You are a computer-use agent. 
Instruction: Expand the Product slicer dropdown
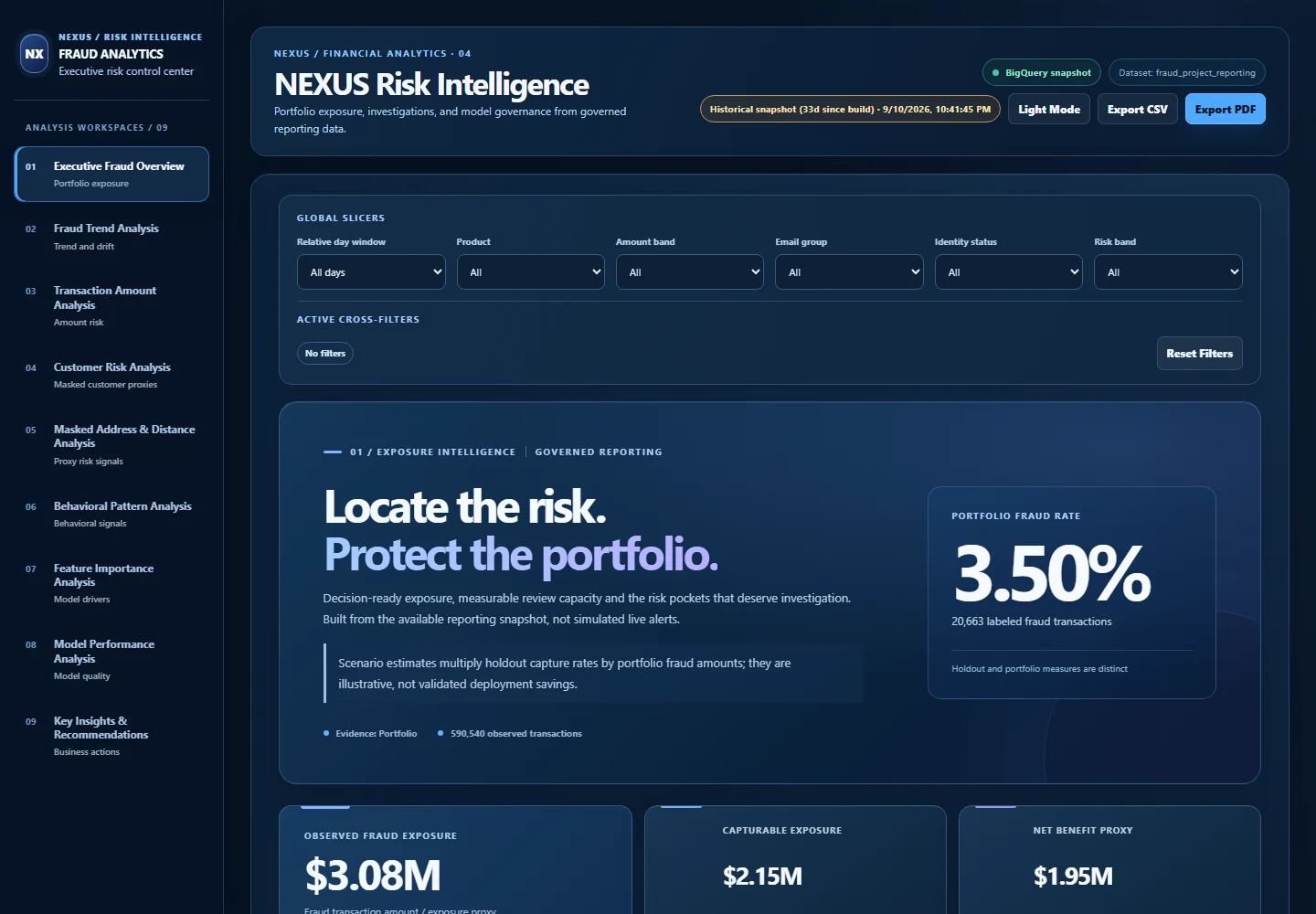pyautogui.click(x=530, y=272)
